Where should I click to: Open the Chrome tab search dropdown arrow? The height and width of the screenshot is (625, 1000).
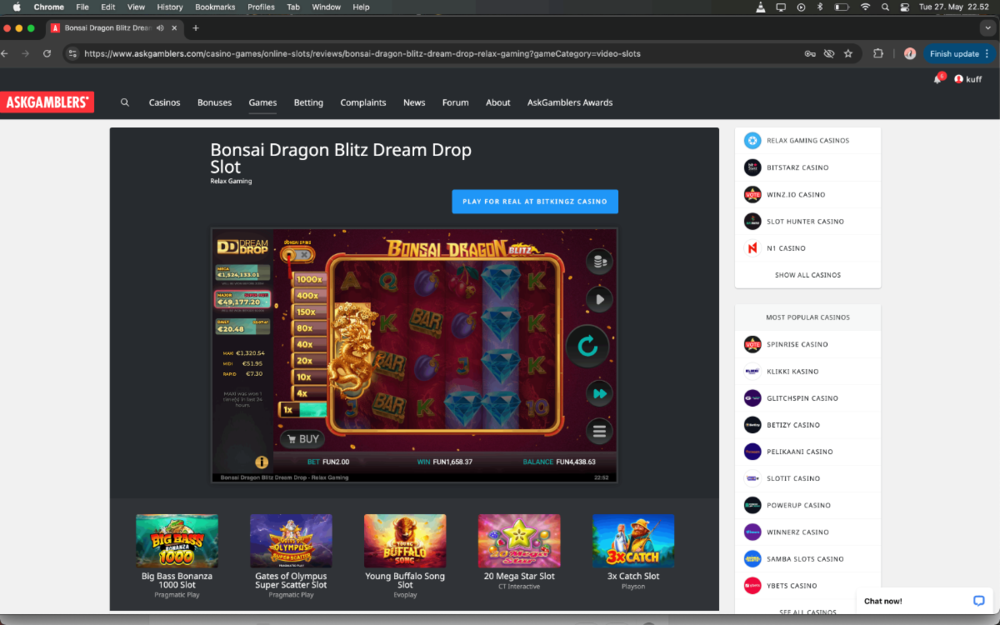pos(986,28)
